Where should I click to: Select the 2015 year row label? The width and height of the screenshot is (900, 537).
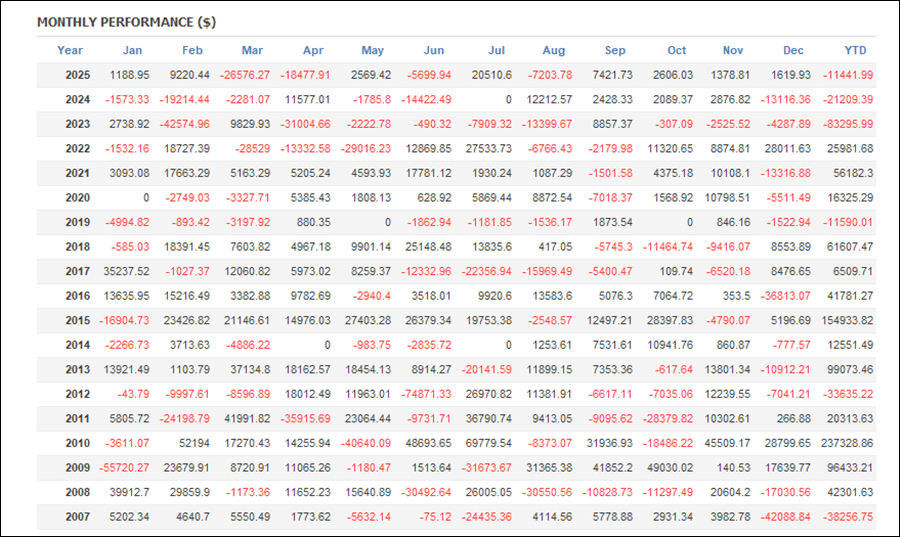pyautogui.click(x=77, y=321)
